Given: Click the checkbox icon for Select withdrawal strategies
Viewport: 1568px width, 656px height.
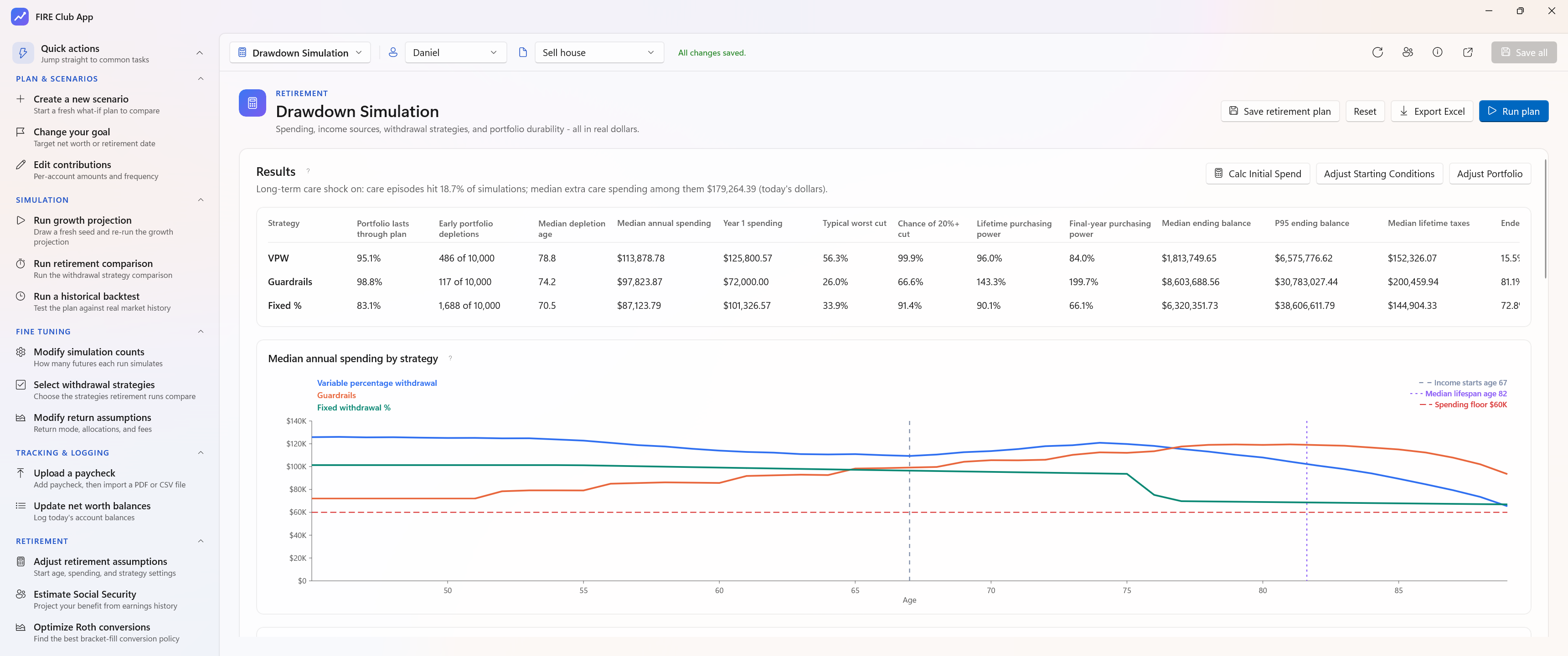Looking at the screenshot, I should coord(21,384).
